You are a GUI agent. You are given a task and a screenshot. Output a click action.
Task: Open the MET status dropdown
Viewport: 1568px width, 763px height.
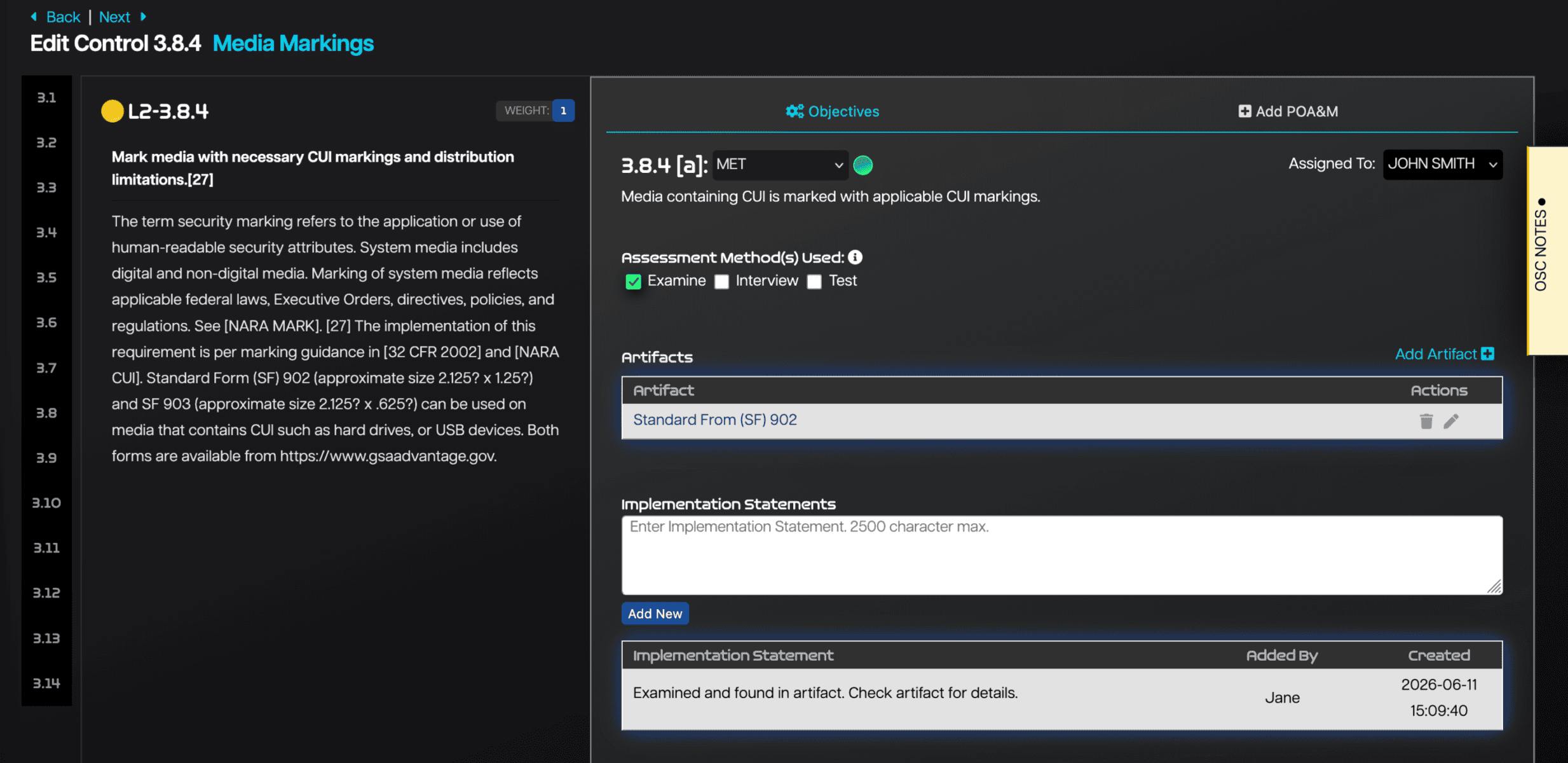point(780,165)
